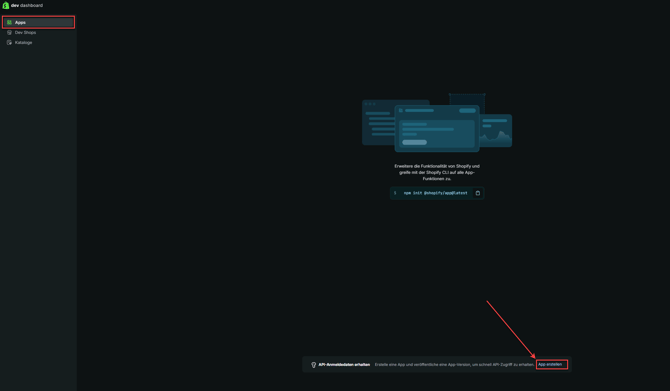Open the Apps sidebar menu item
Screen dimensions: 670x391
pyautogui.click(x=38, y=22)
